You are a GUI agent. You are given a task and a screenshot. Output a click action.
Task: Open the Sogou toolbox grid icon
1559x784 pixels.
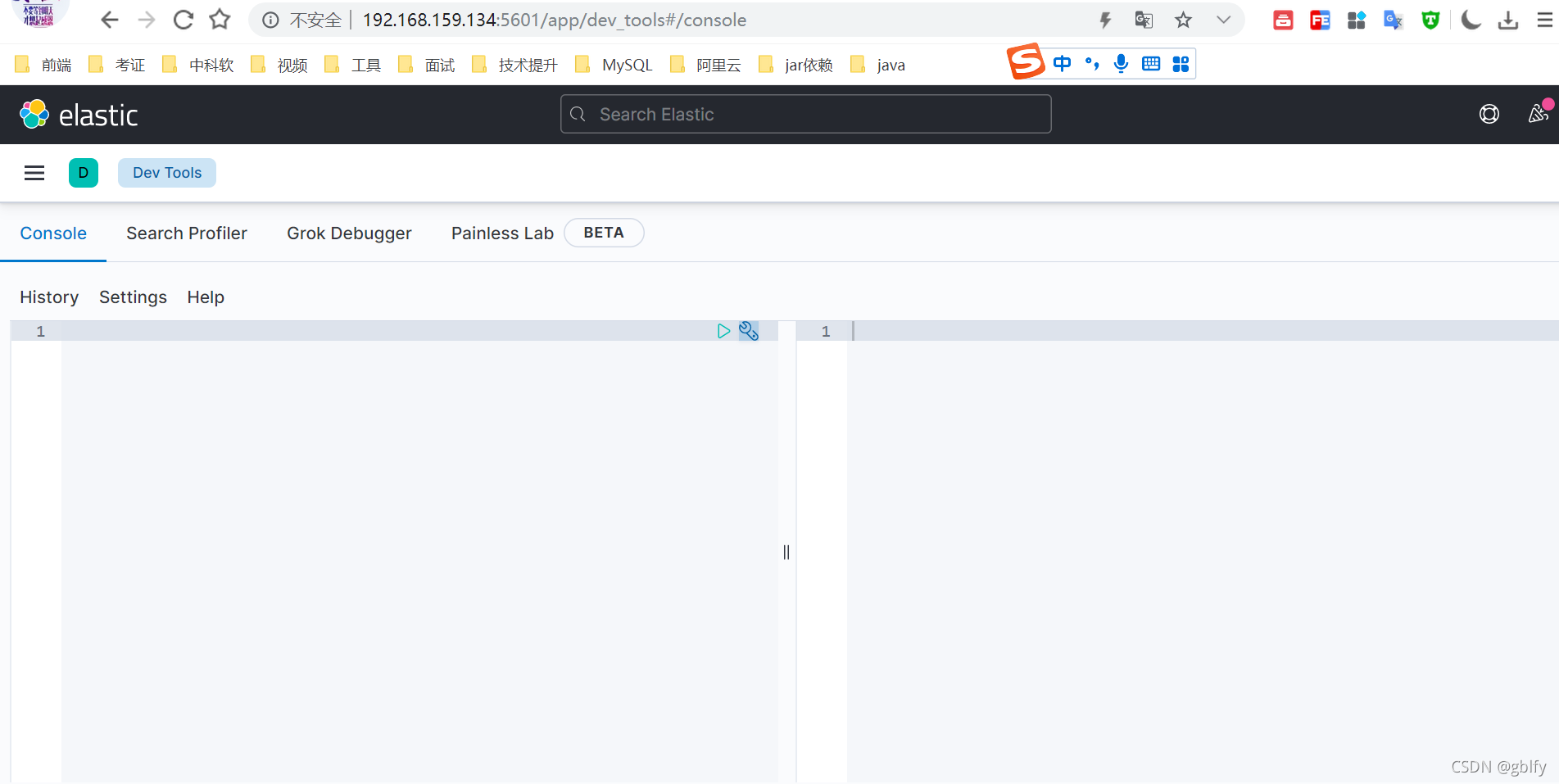click(x=1181, y=63)
